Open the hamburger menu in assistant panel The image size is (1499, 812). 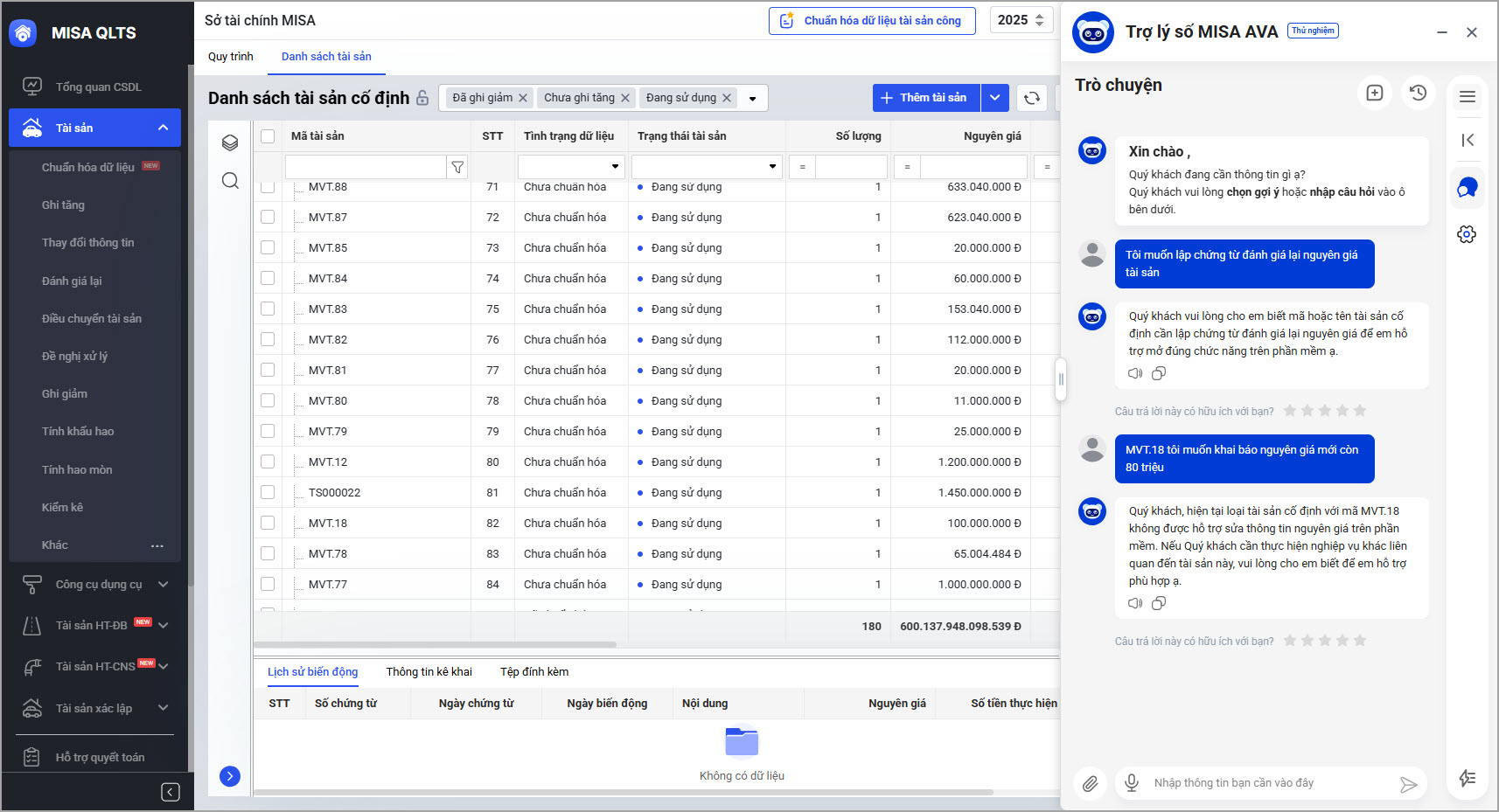[x=1468, y=97]
